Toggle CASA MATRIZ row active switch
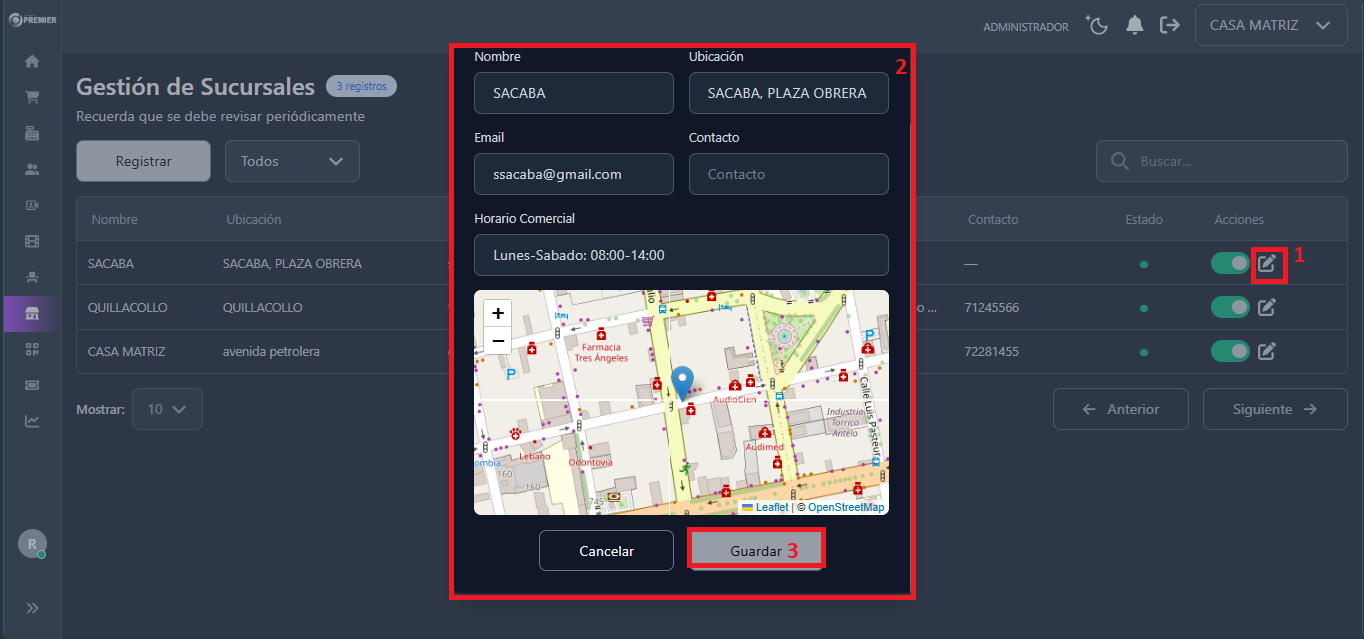Screen dimensions: 1364x639 click(1230, 351)
